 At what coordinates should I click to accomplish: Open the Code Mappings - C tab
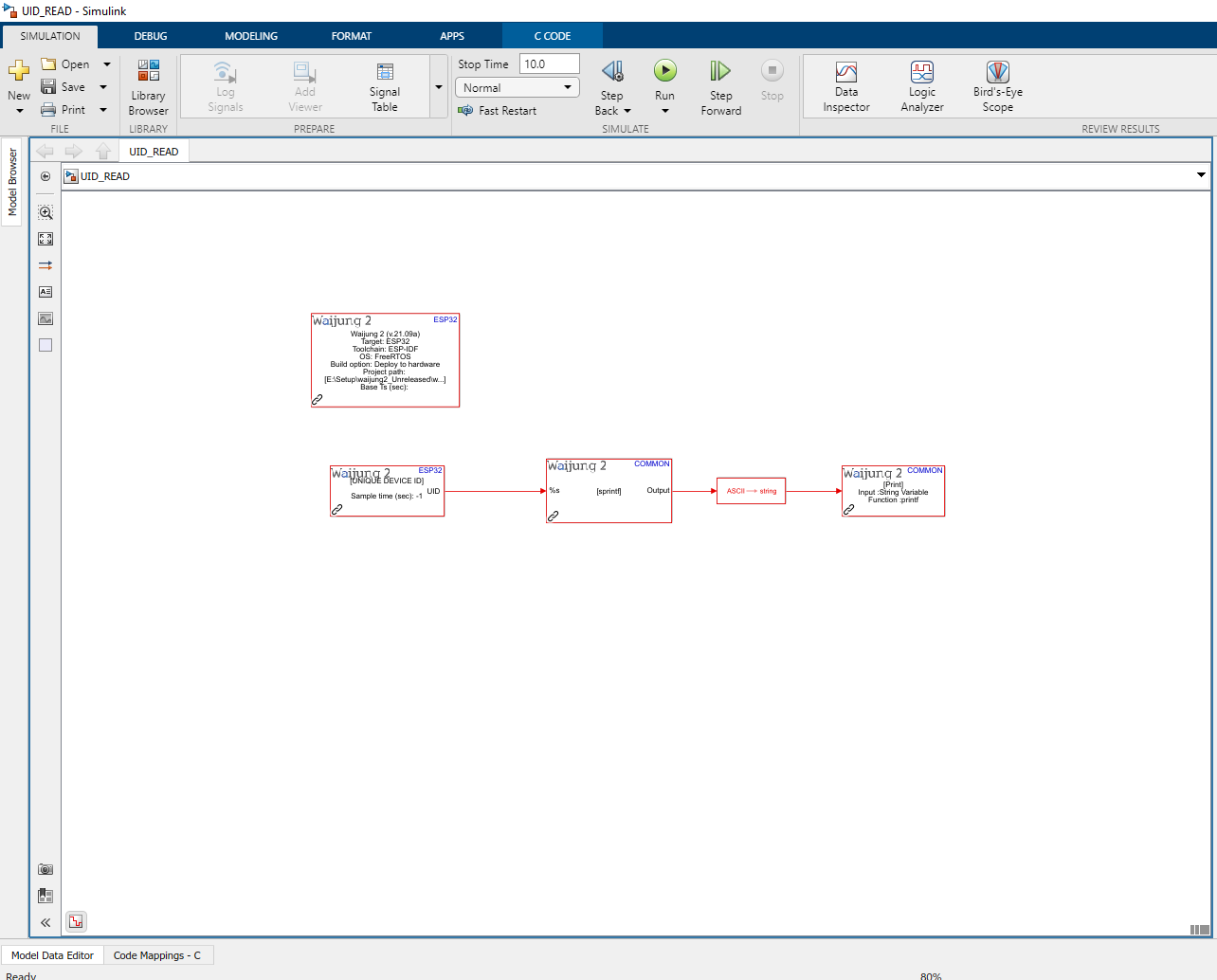tap(157, 955)
